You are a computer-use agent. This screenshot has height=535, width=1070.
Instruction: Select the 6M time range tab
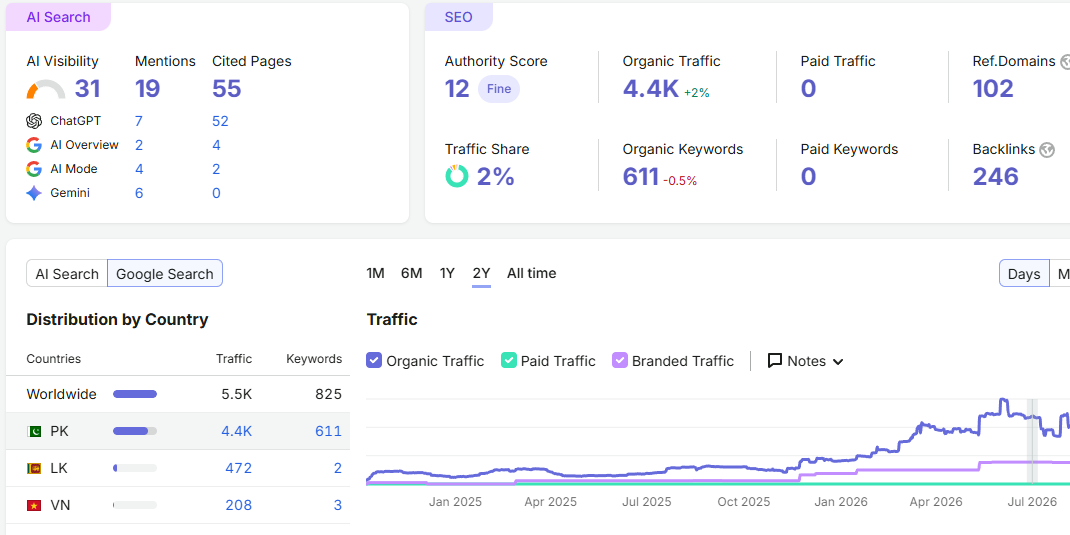tap(411, 274)
